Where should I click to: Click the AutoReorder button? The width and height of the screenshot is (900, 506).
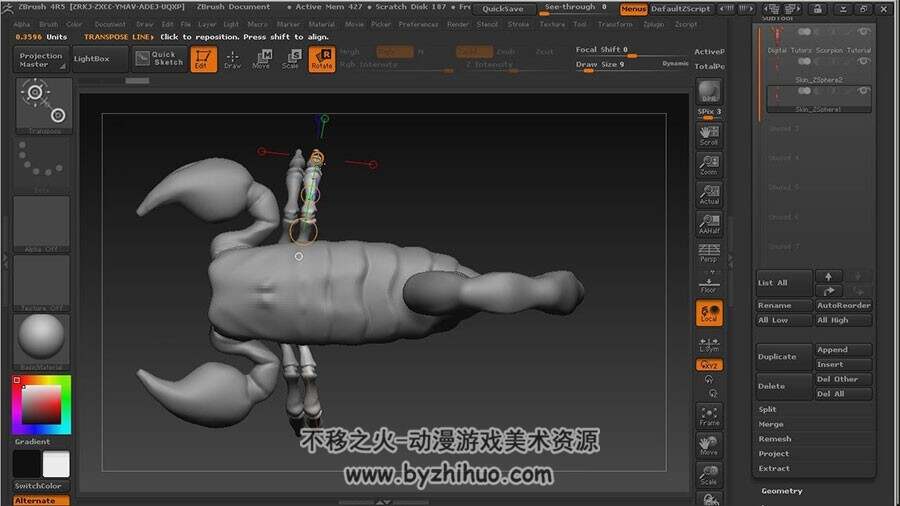click(844, 306)
